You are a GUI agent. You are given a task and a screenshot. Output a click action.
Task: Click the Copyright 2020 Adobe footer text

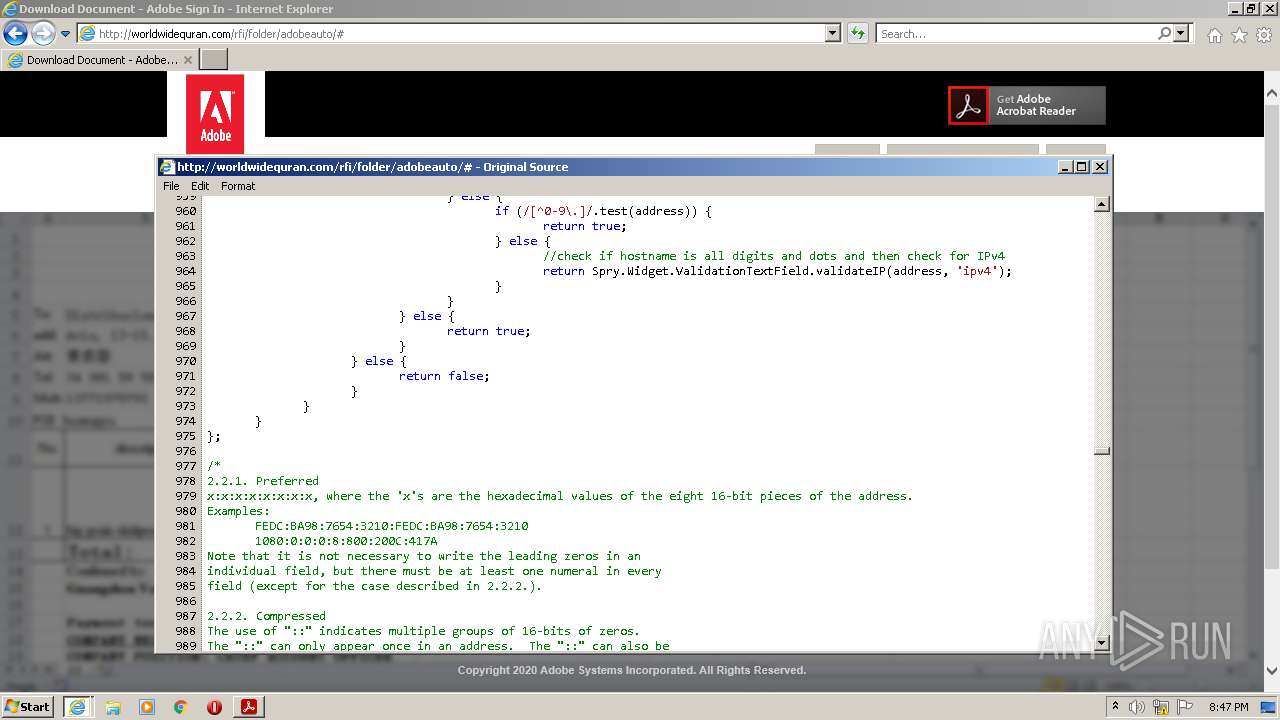(x=632, y=670)
